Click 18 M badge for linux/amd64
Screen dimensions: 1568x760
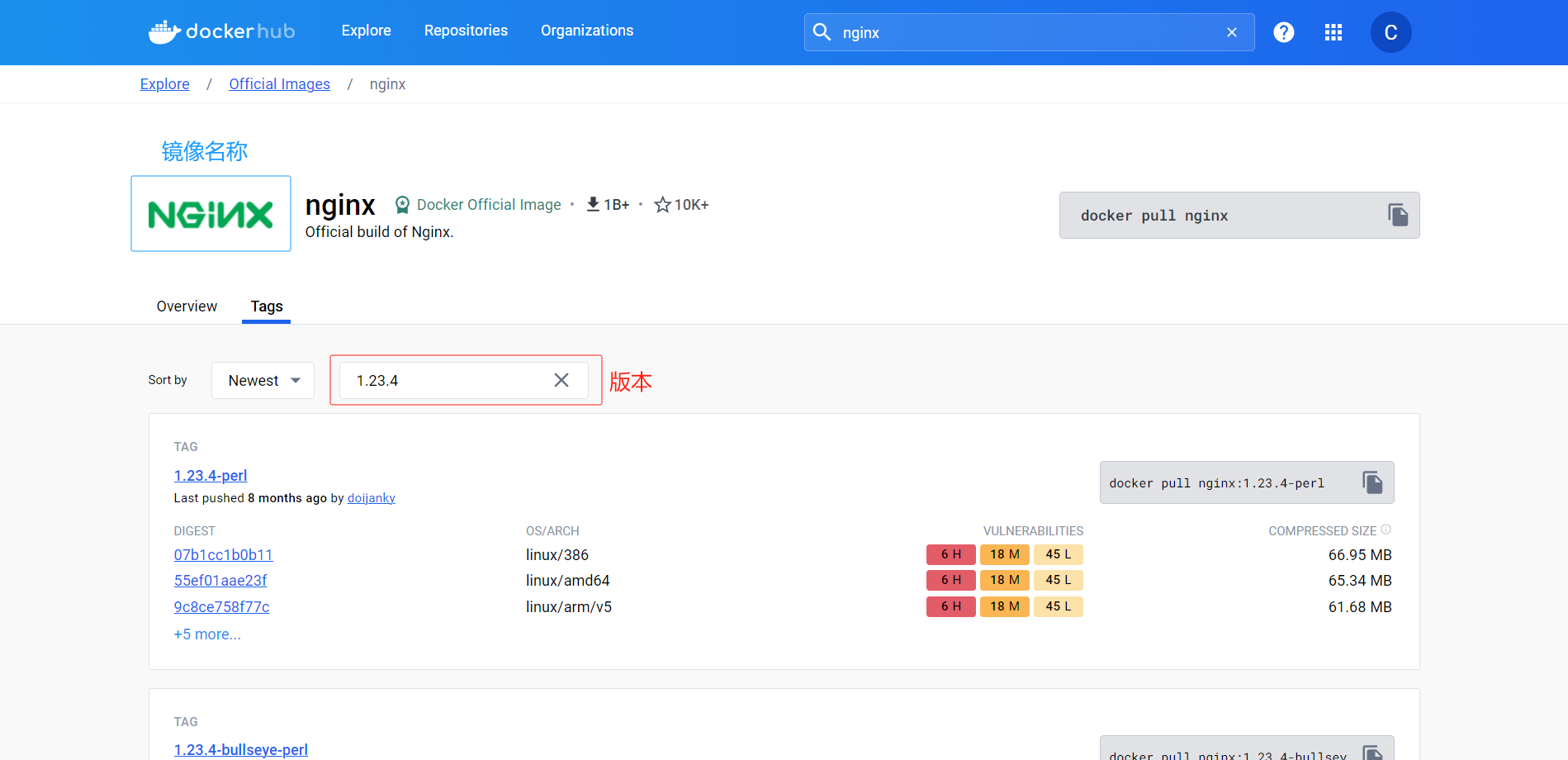pyautogui.click(x=1004, y=580)
